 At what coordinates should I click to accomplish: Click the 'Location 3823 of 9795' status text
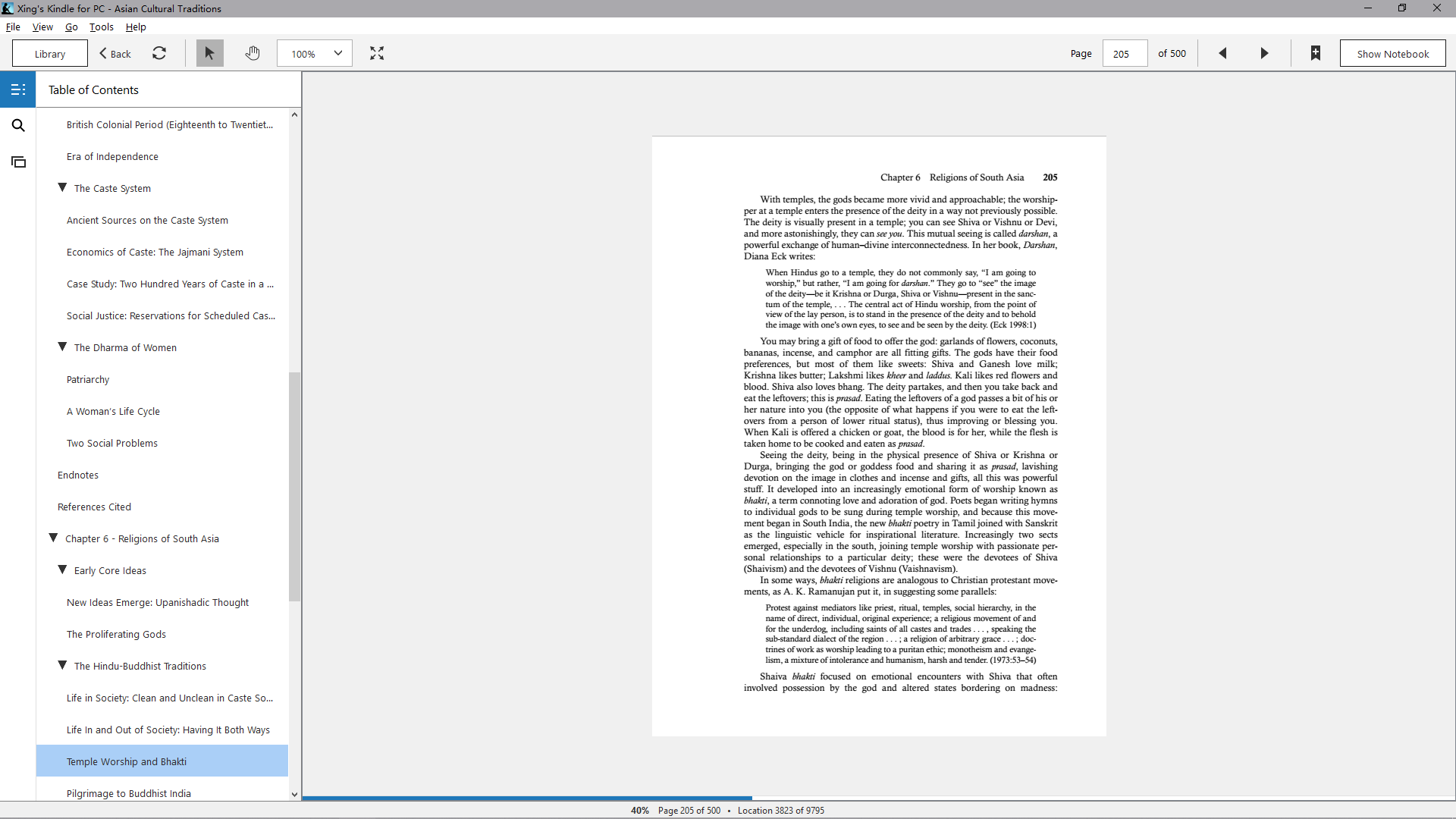pyautogui.click(x=780, y=810)
